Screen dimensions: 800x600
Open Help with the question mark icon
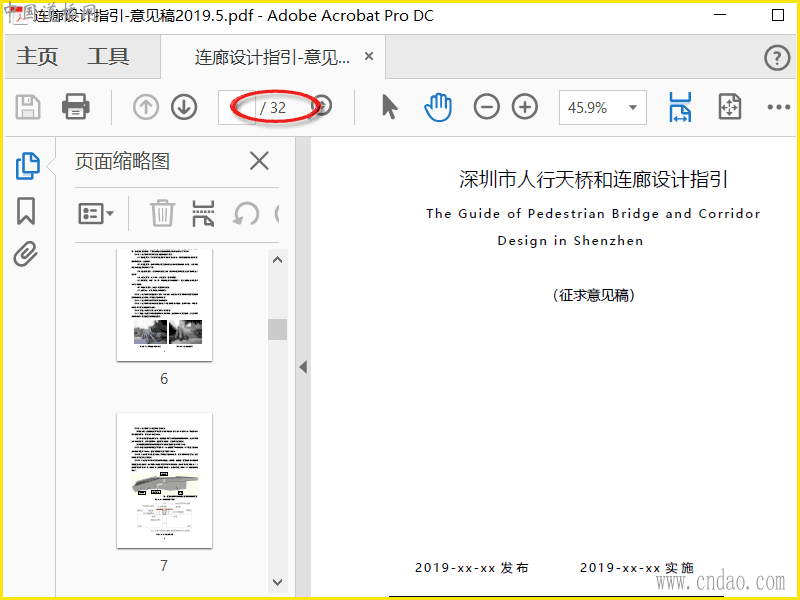(x=777, y=58)
